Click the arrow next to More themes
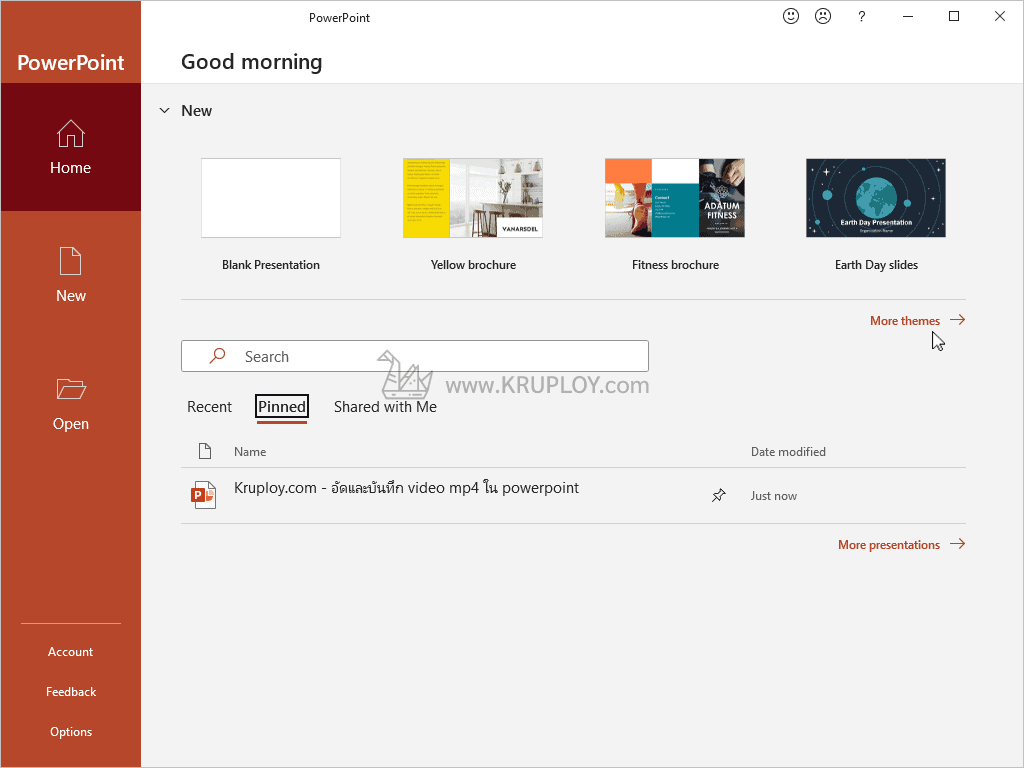1024x768 pixels. (x=957, y=319)
